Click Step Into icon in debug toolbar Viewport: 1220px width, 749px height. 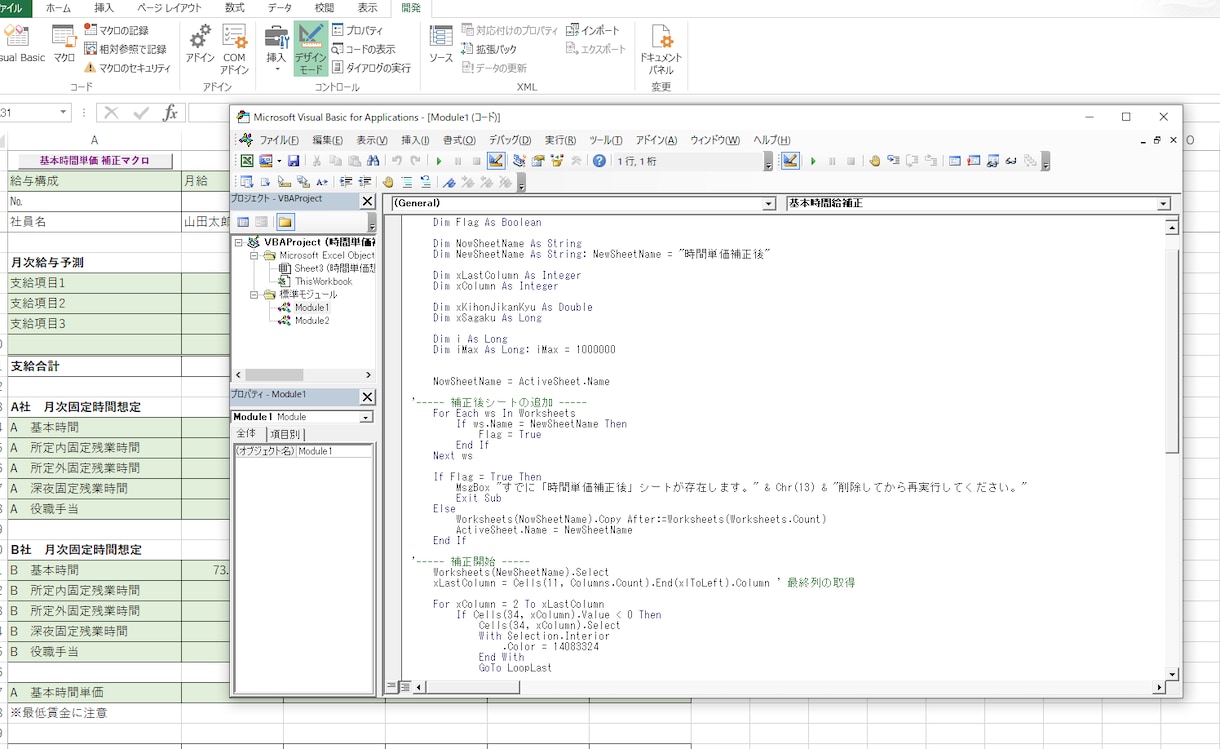[x=893, y=160]
